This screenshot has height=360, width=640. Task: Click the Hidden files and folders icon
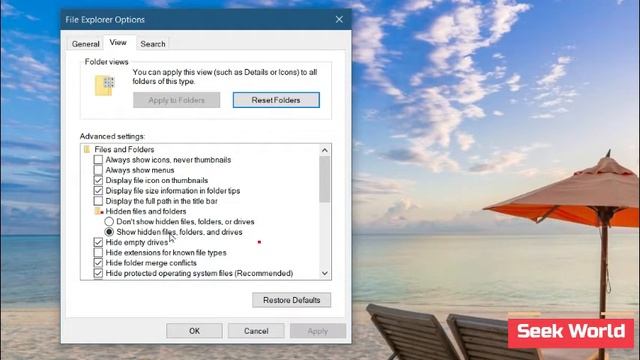tap(98, 211)
